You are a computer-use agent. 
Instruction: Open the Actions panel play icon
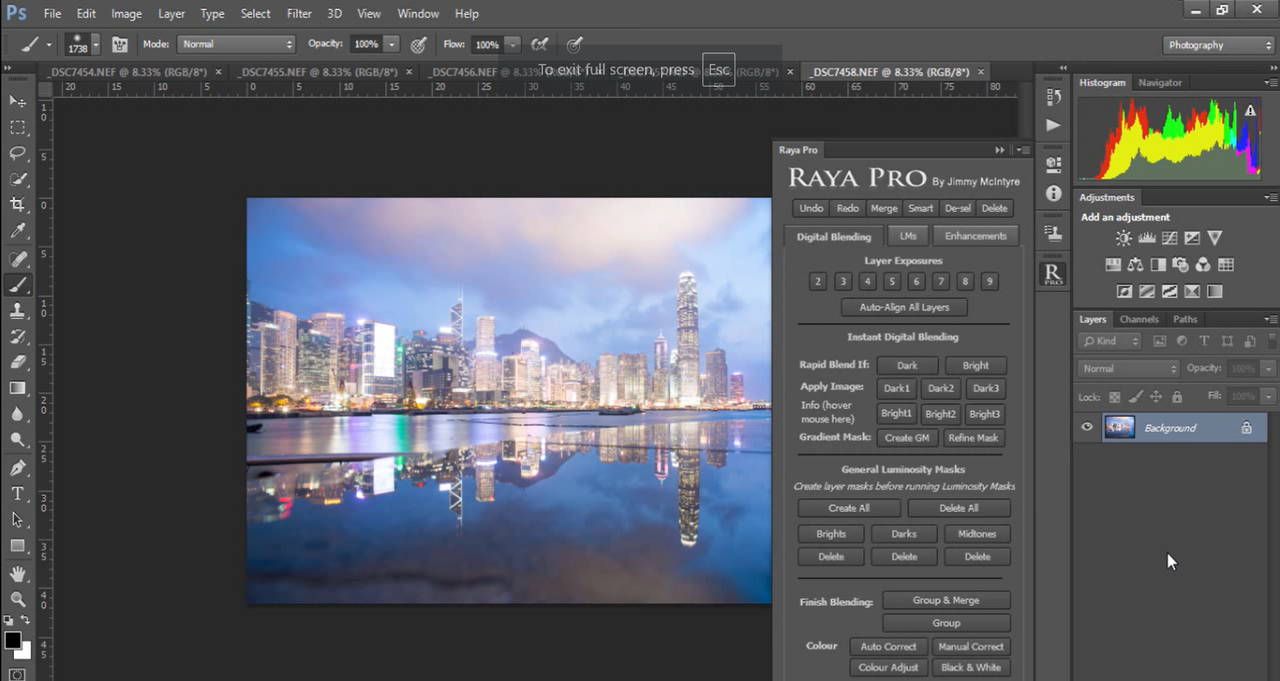point(1053,125)
